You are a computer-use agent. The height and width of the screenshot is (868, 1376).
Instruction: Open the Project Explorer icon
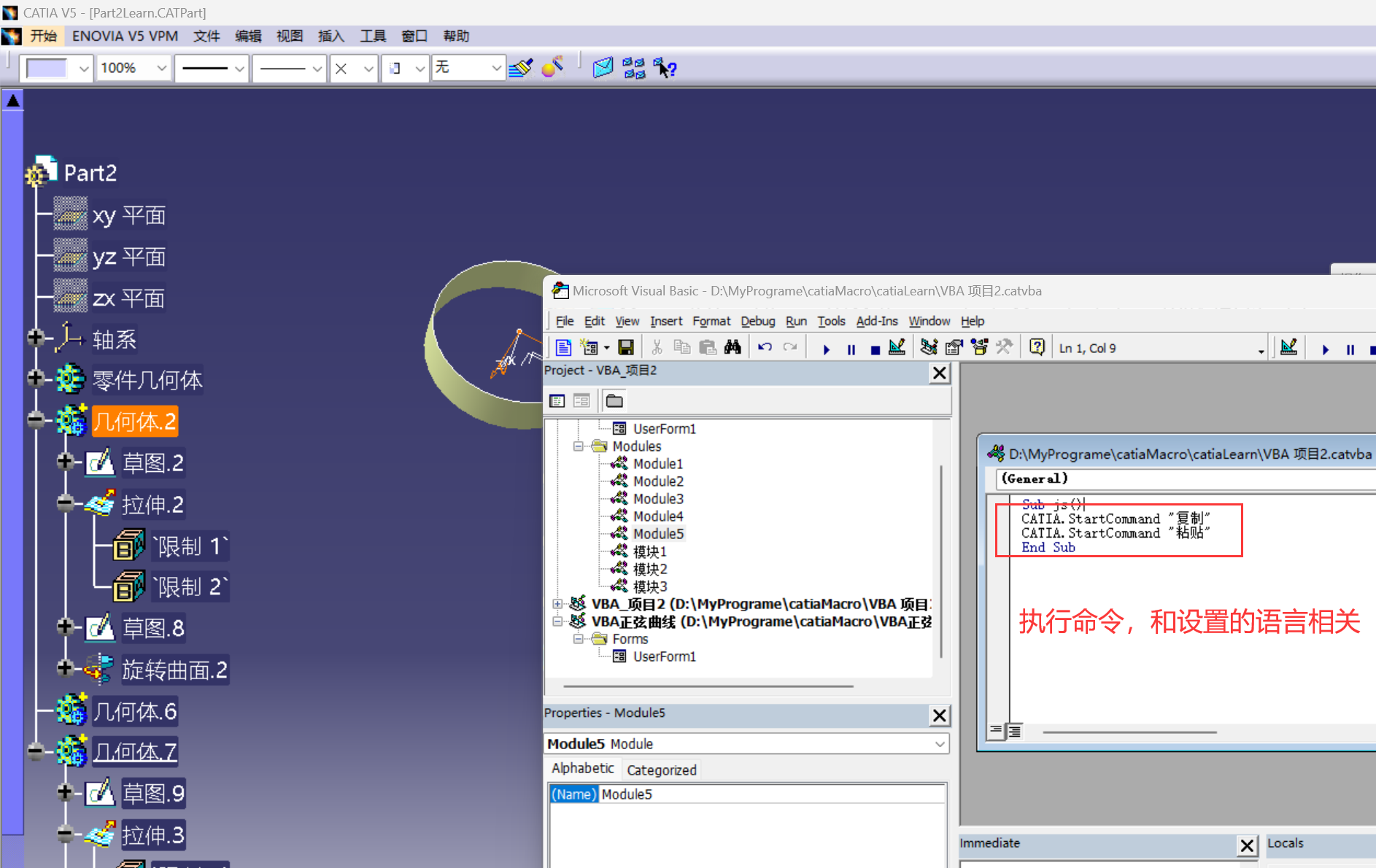pos(929,348)
